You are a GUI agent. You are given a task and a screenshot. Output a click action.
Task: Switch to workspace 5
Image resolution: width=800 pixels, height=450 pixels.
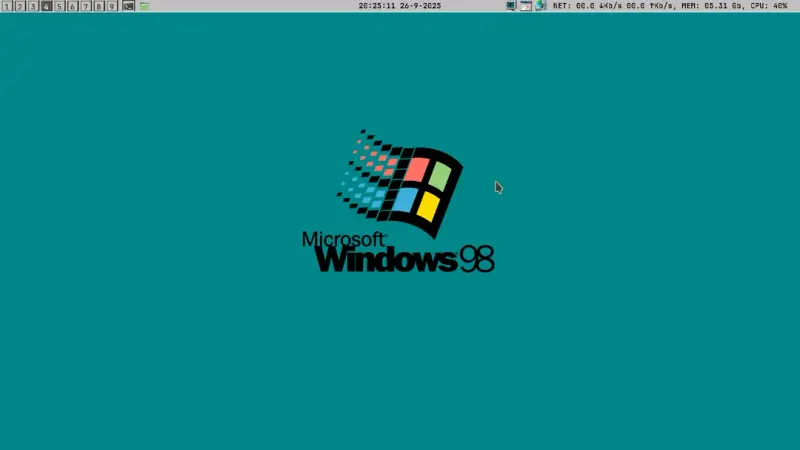point(59,6)
